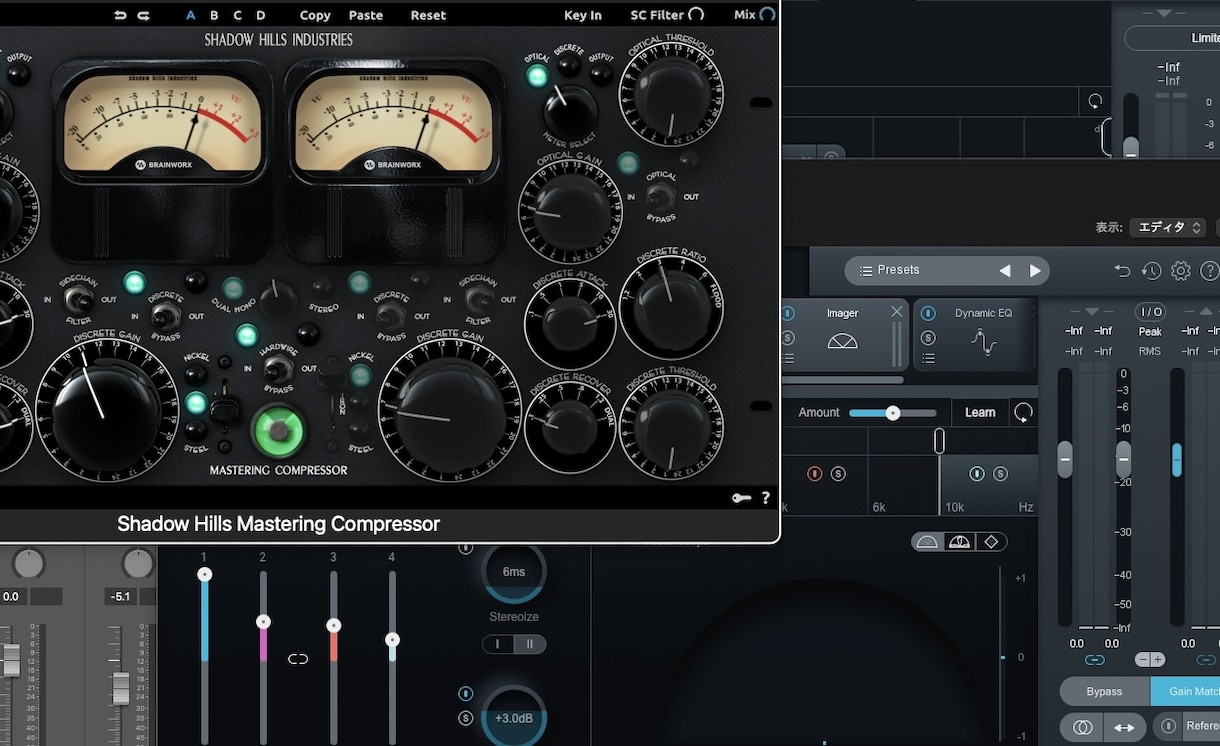Viewport: 1220px width, 746px height.
Task: Click Ozone undo arrow icon
Action: (x=1122, y=271)
